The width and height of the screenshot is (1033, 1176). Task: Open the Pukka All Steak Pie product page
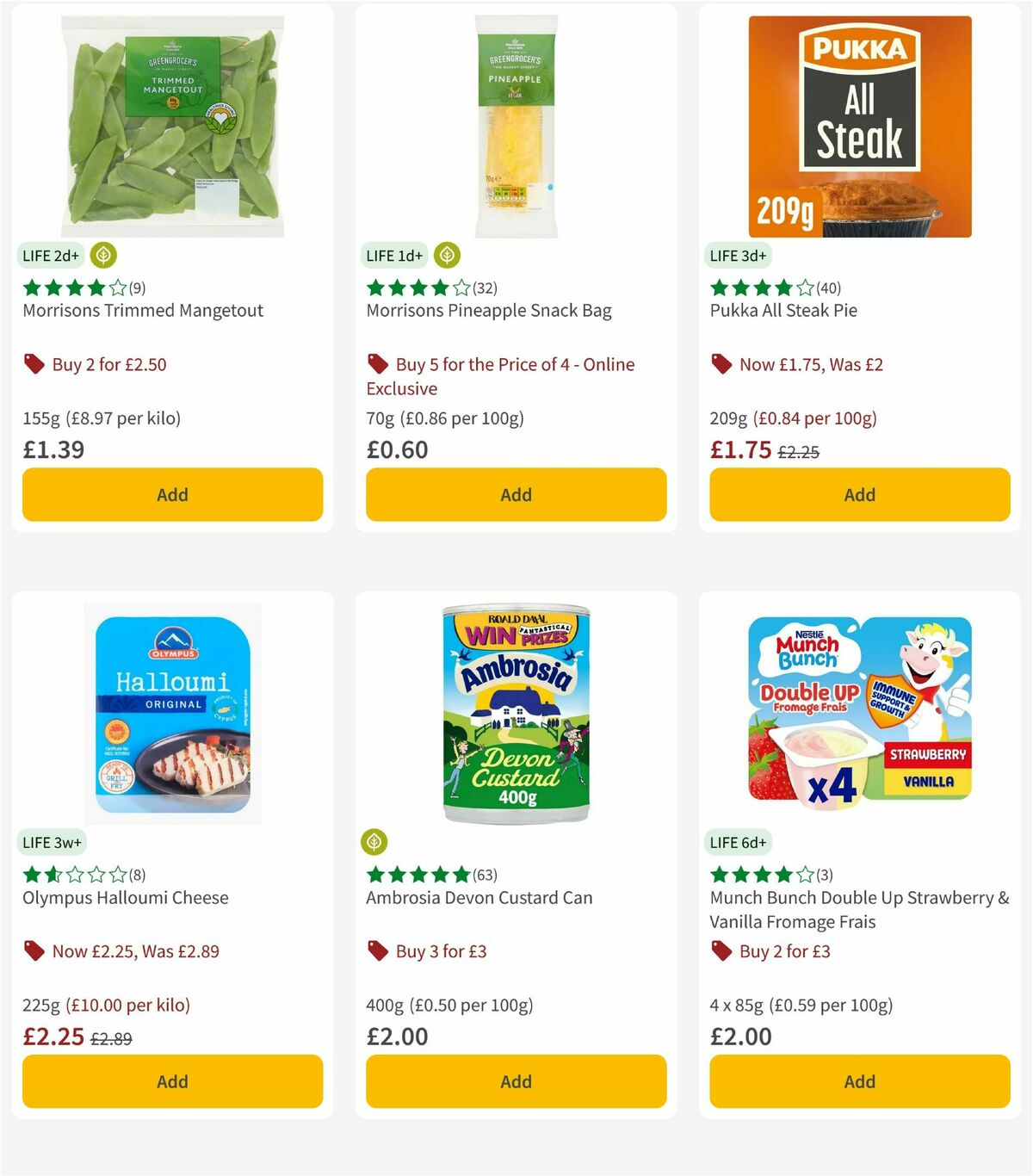pos(782,311)
